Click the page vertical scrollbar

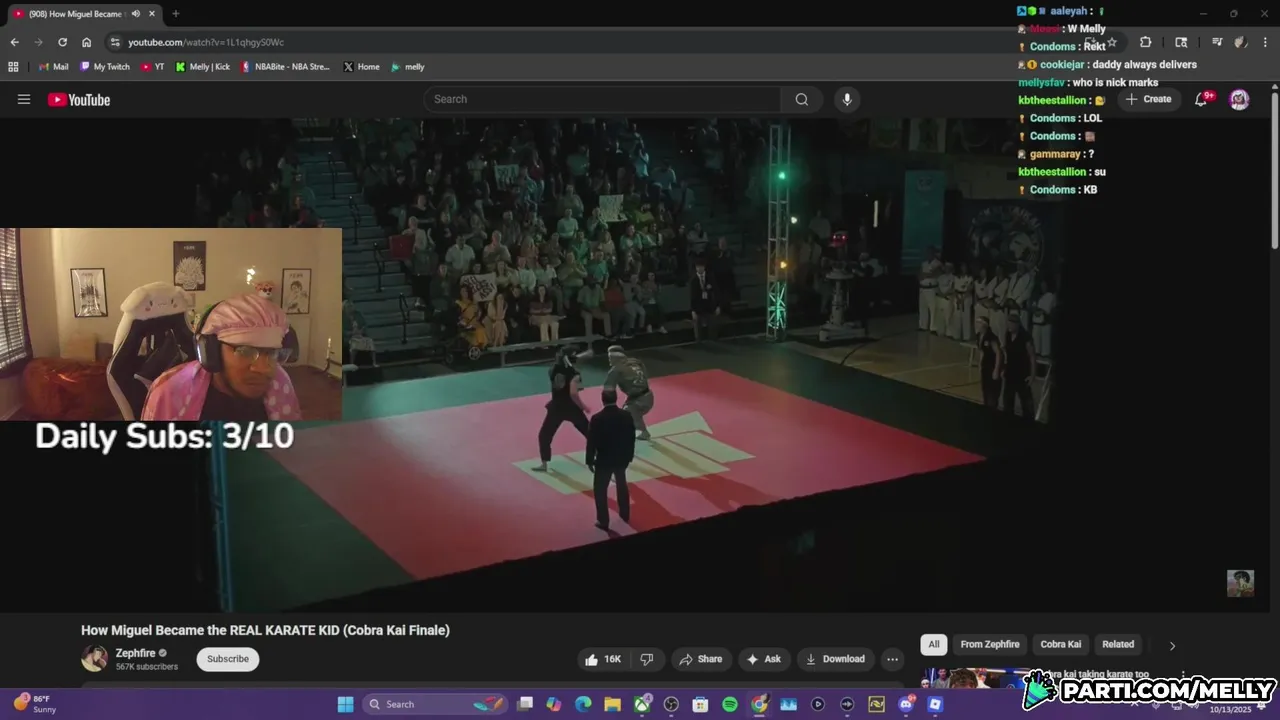pos(1275,170)
